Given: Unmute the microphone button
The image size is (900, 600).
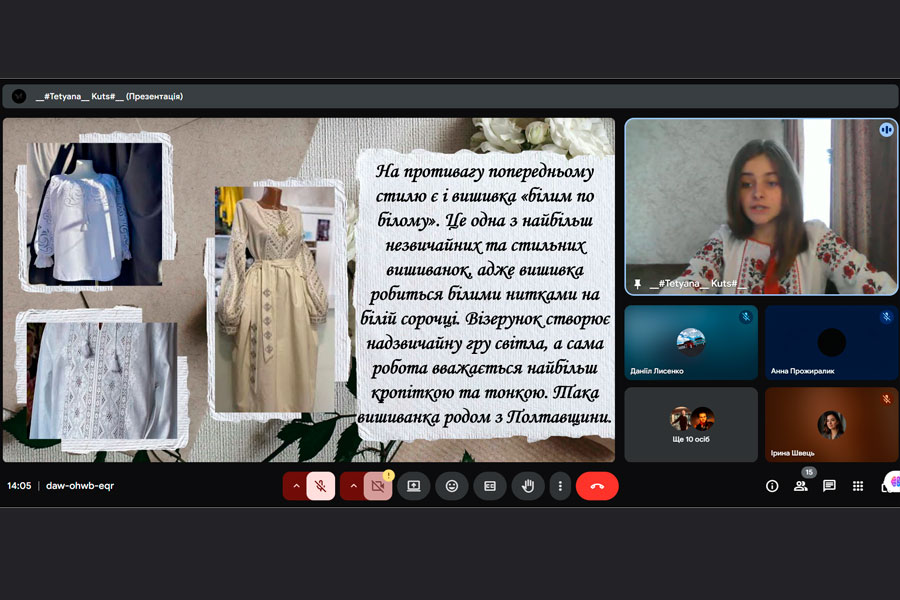Looking at the screenshot, I should click(x=321, y=486).
